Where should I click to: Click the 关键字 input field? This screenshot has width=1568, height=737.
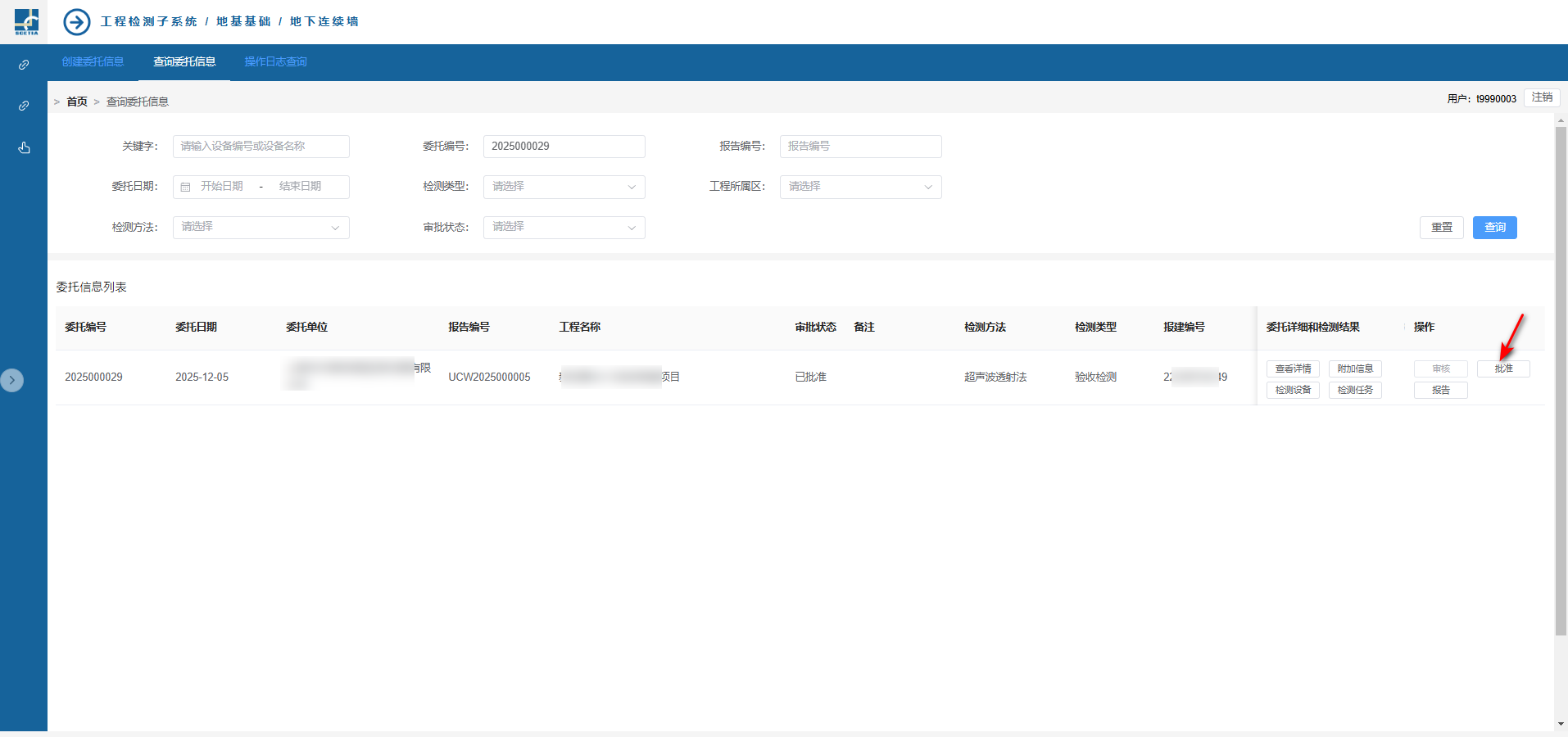click(261, 147)
